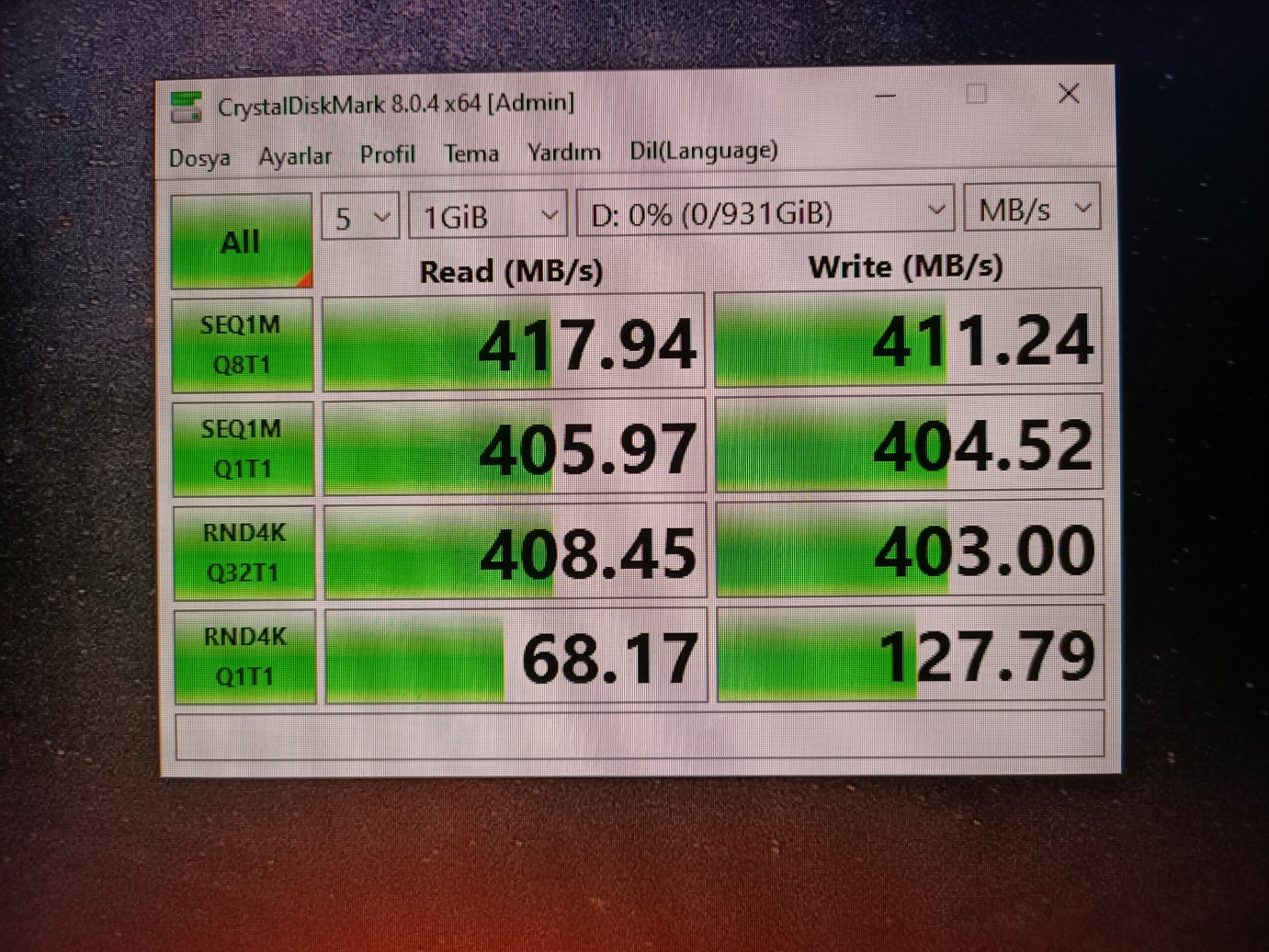Select the 408.45 read result
The width and height of the screenshot is (1269, 952).
(516, 551)
